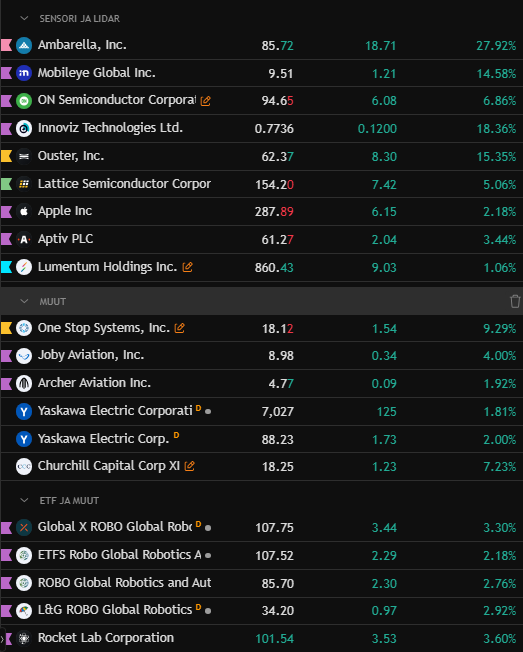Open note icon beside One Stop Systems

(180, 328)
